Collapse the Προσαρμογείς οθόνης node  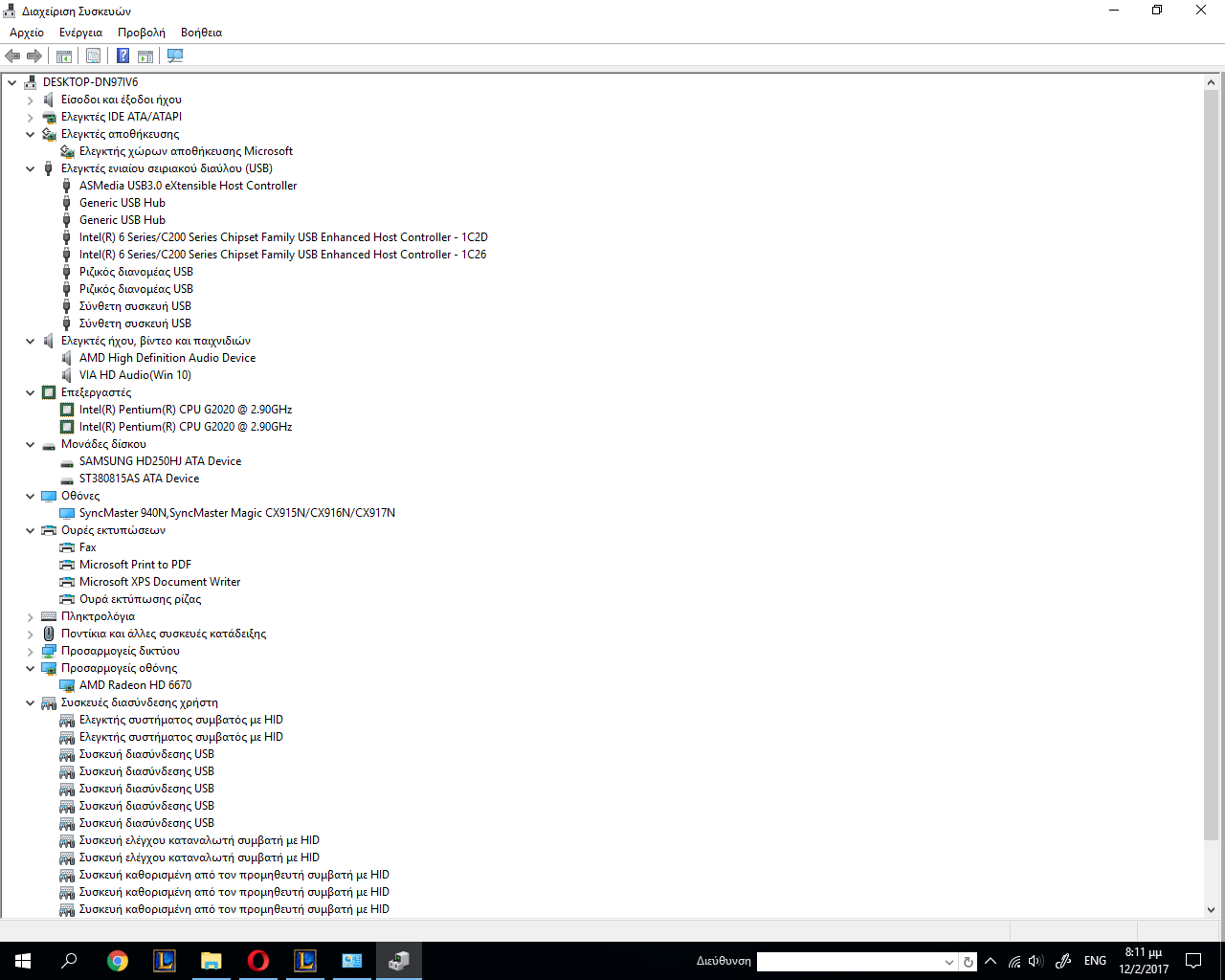tap(31, 668)
